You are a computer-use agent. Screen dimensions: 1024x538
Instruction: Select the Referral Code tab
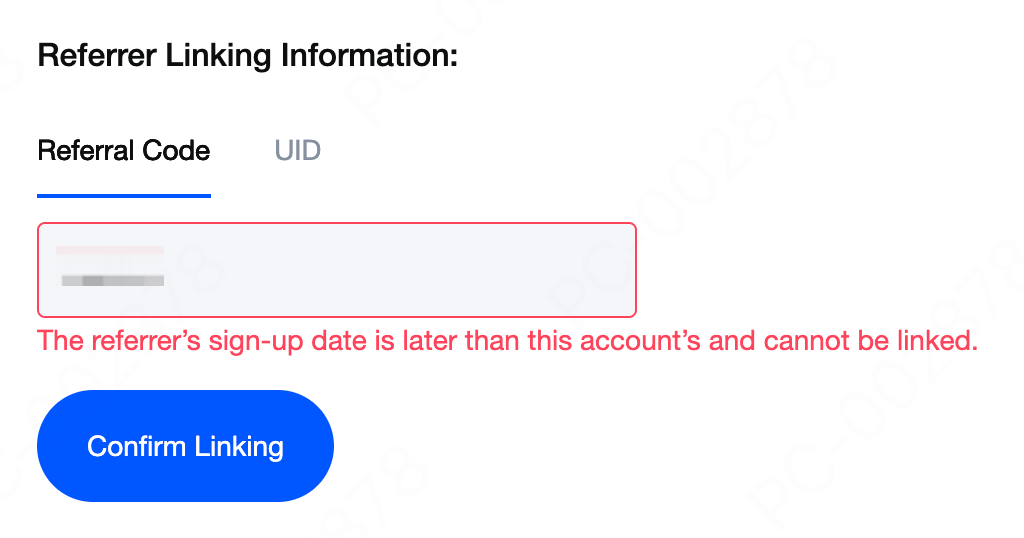124,151
